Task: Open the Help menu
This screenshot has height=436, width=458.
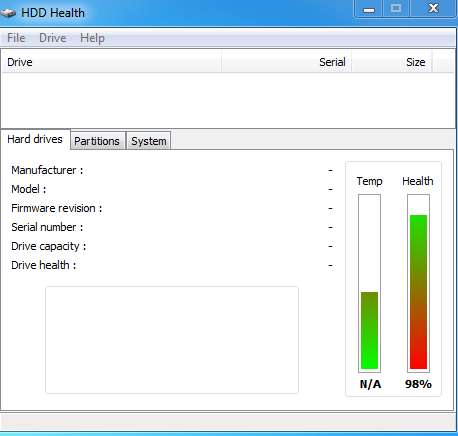Action: (x=92, y=38)
